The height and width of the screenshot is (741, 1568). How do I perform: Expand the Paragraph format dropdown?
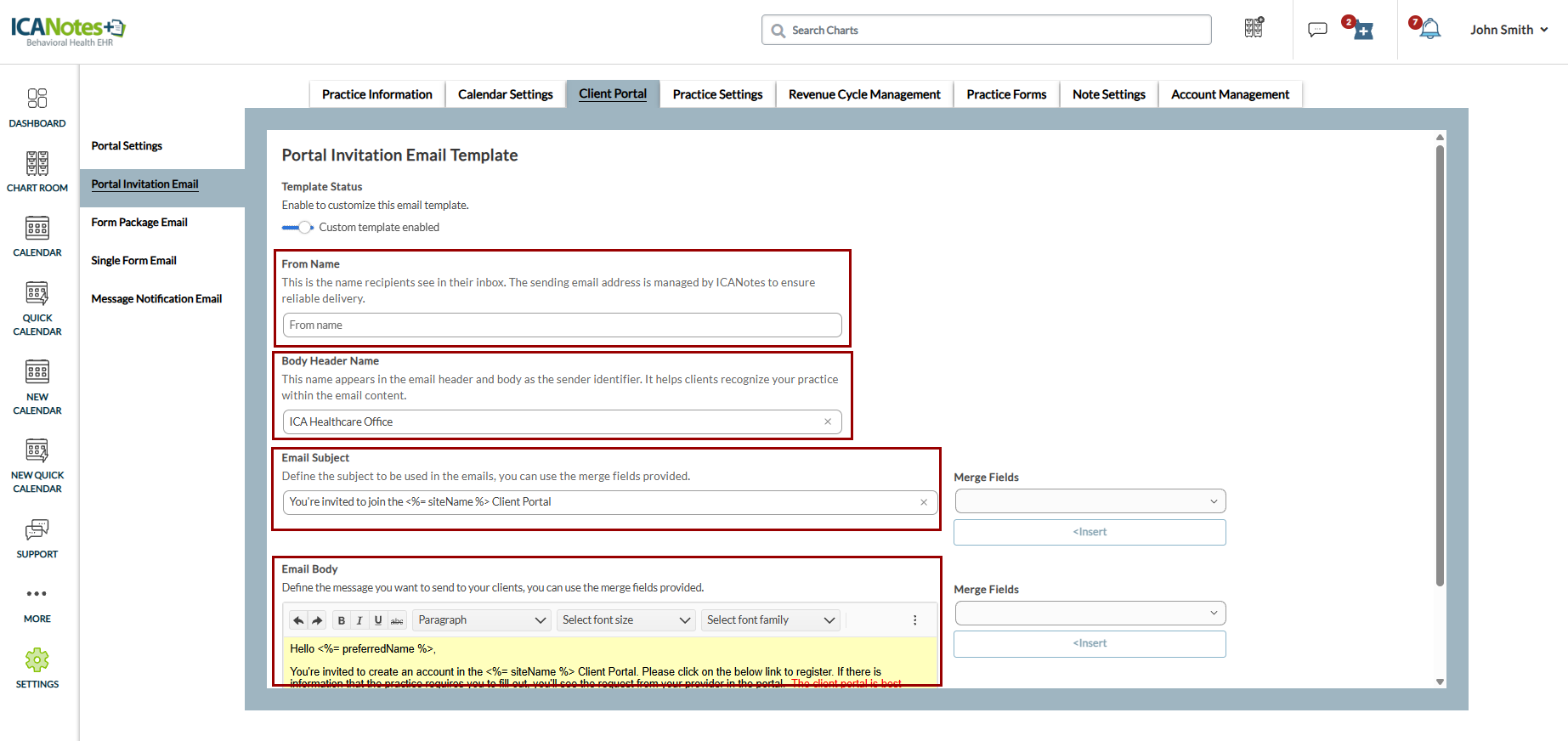click(481, 620)
